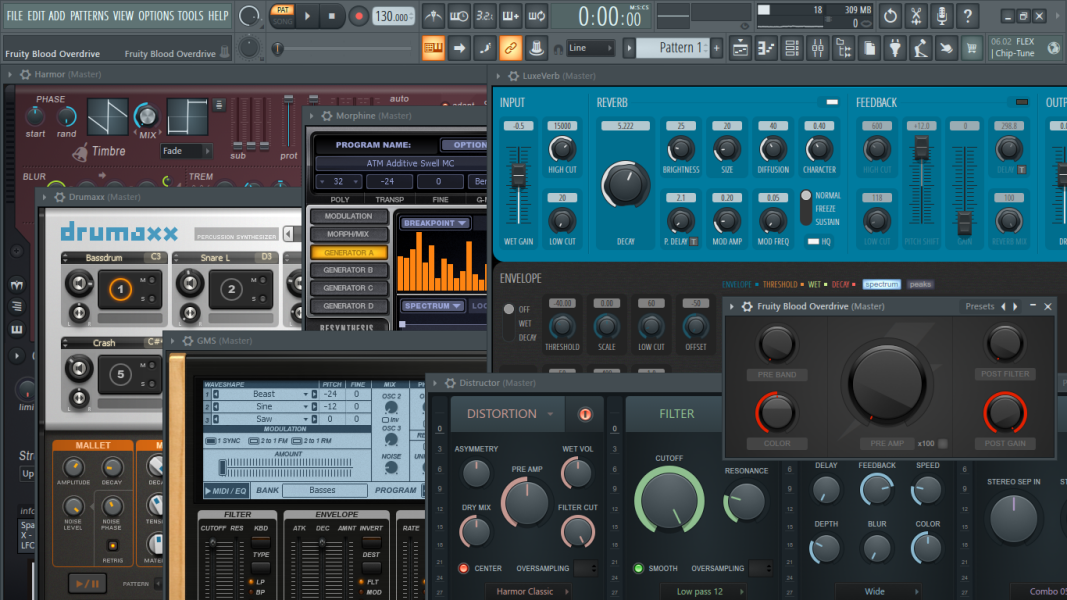
Task: Click the countdown before recording icon
Action: point(485,16)
